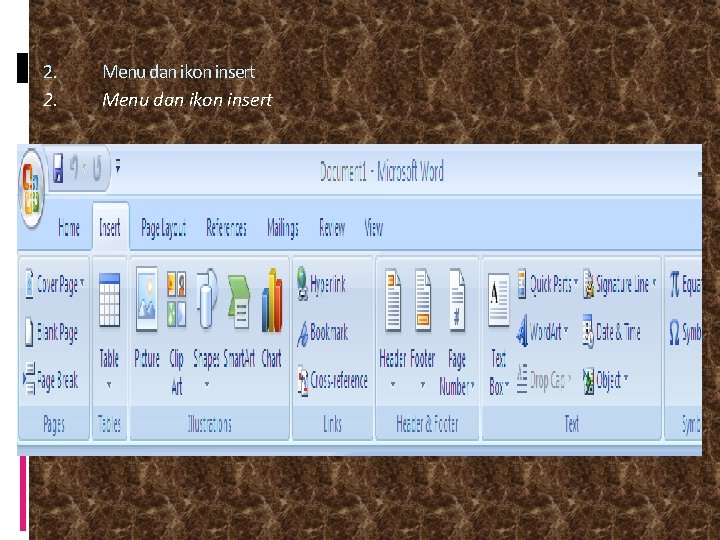This screenshot has width=720, height=540.
Task: Open the Review tab
Action: pos(332,228)
